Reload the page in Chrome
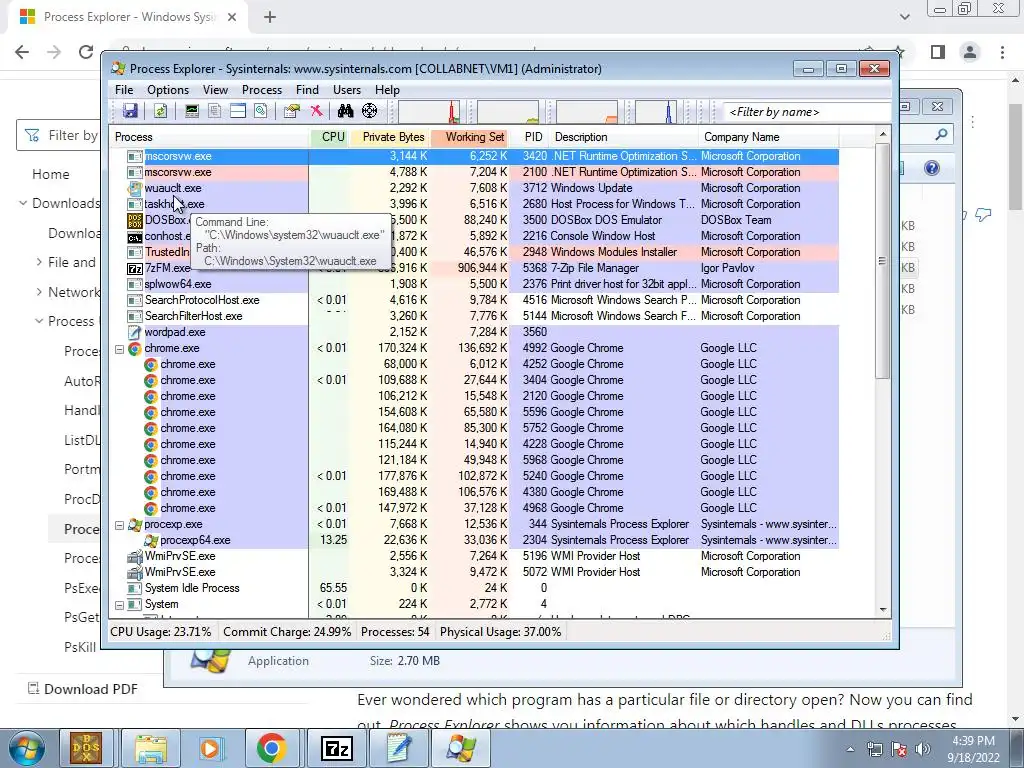Screen dimensions: 1024x768 86,52
